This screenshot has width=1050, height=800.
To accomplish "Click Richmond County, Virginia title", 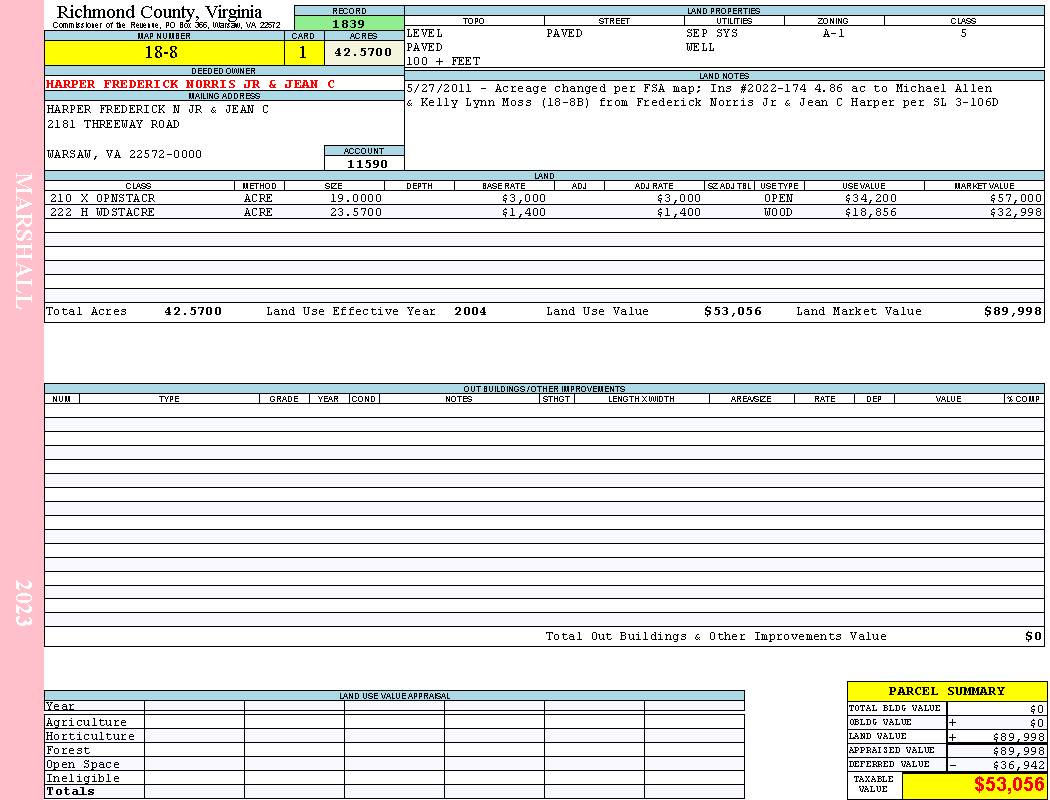I will (159, 11).
